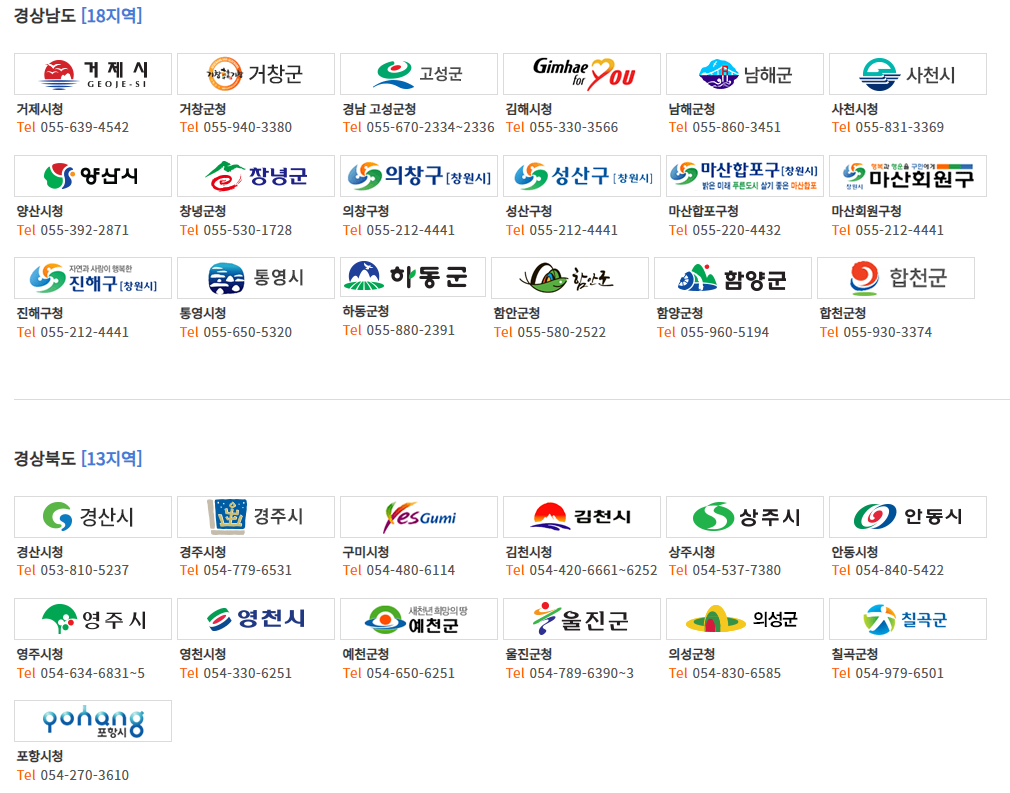Open the 거제시 (Geoje-si) logo banner
The width and height of the screenshot is (1010, 793).
93,74
